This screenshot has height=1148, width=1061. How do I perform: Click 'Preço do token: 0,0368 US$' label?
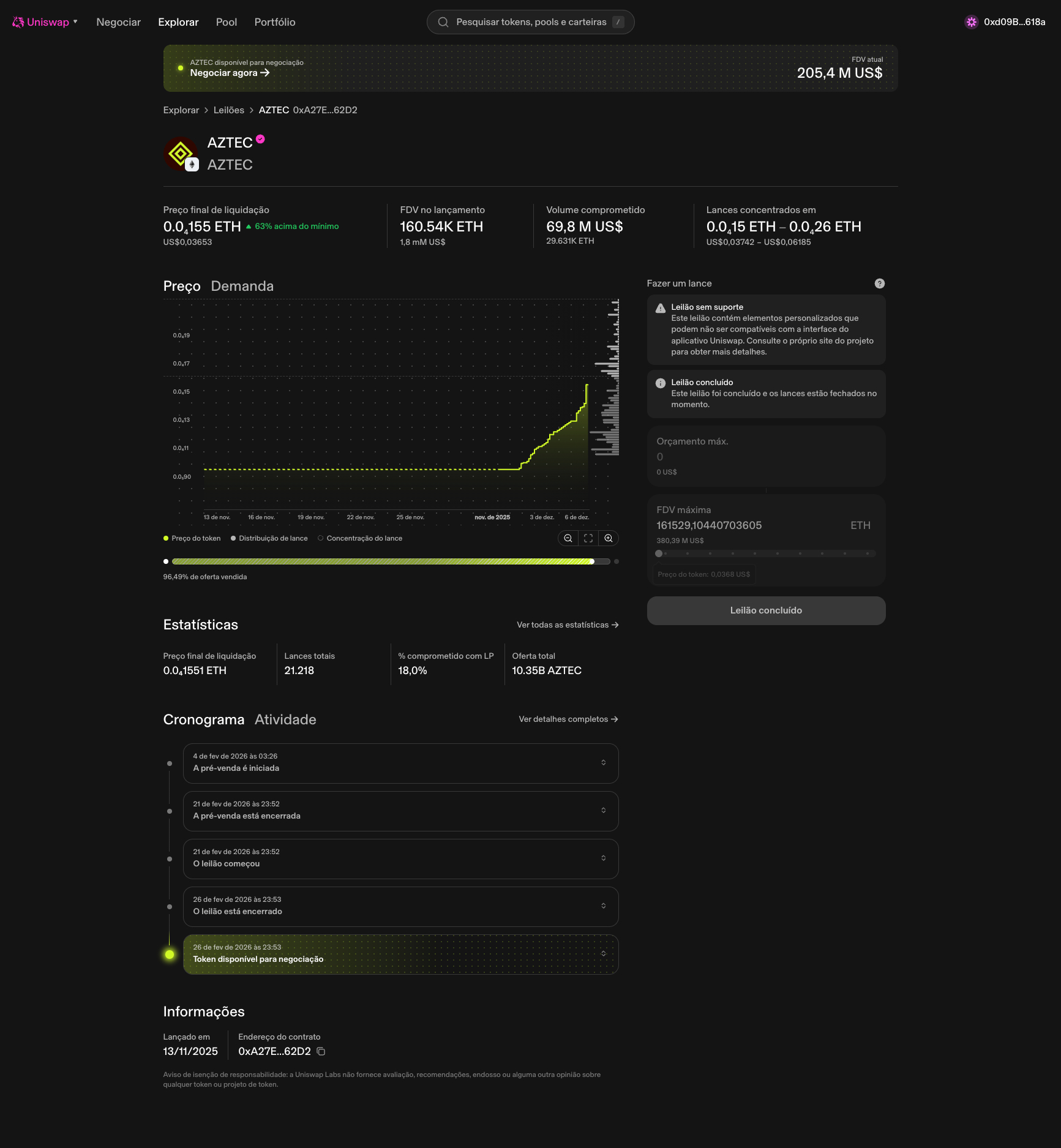coord(703,574)
